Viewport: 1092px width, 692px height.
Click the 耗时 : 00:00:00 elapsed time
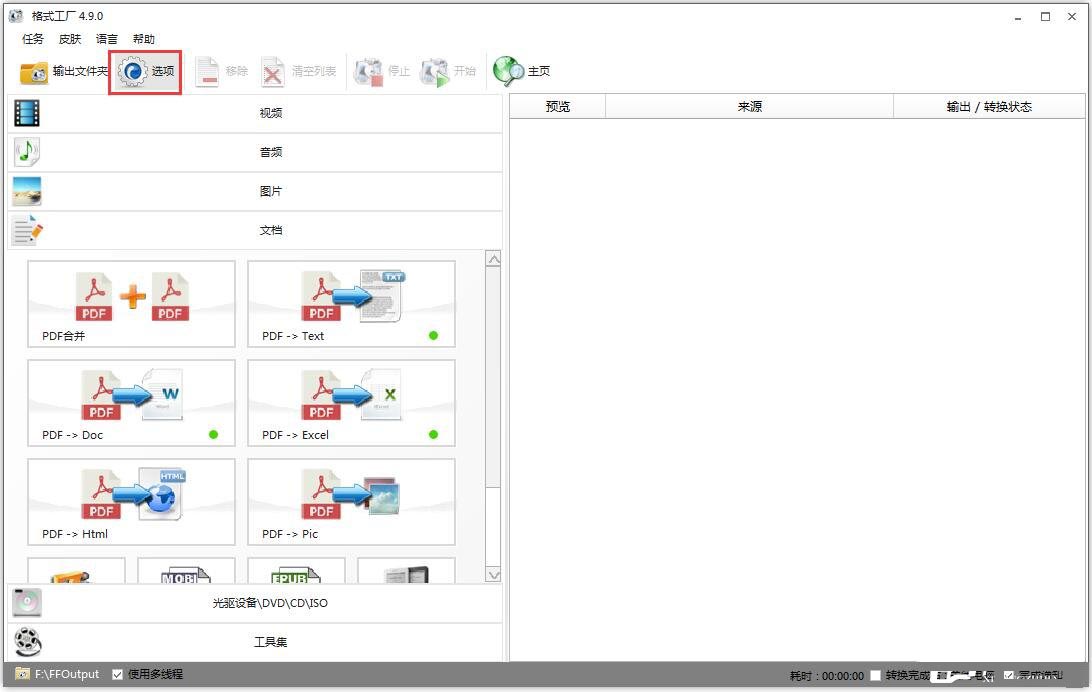[x=827, y=676]
